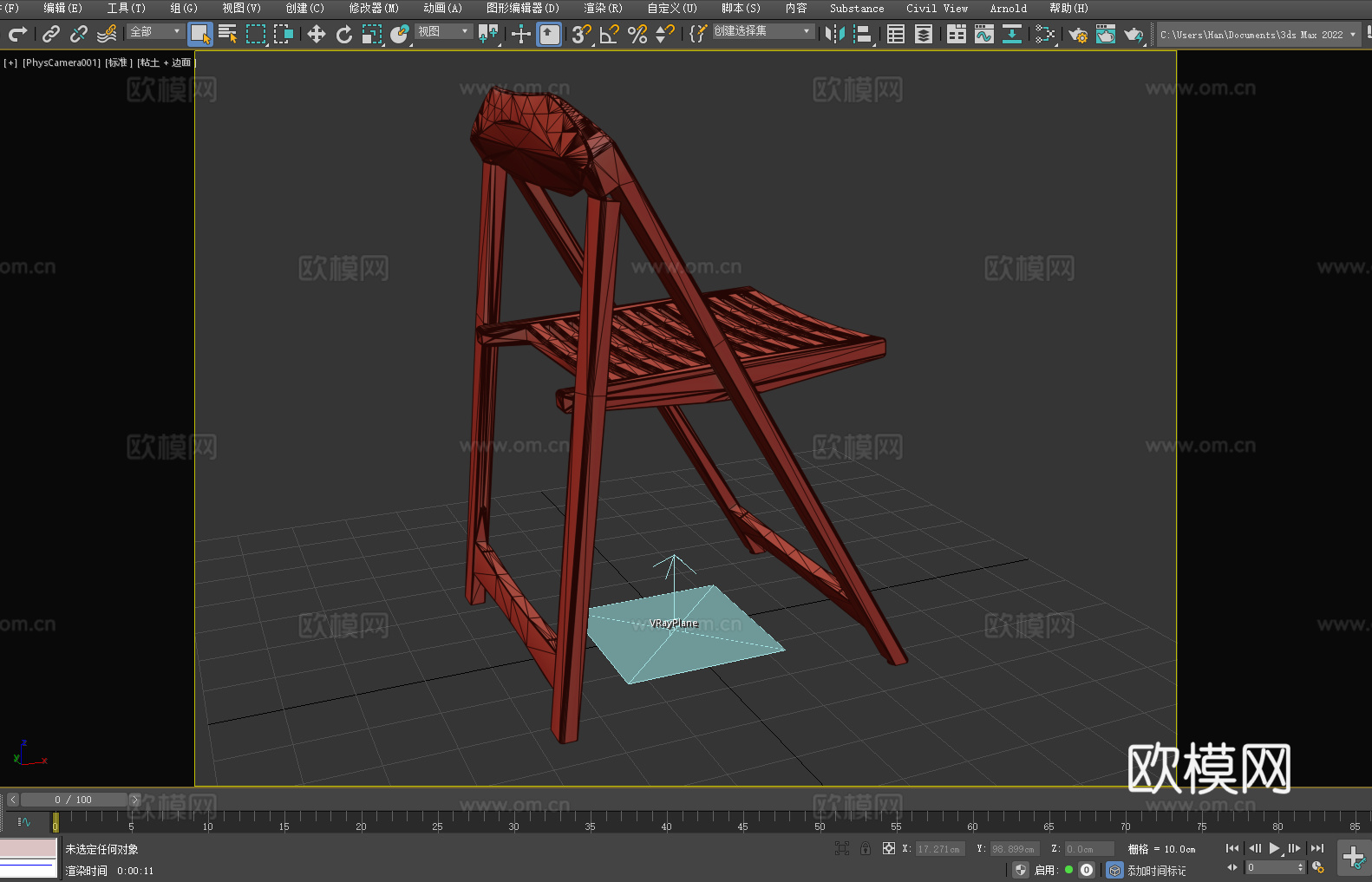This screenshot has width=1372, height=882.
Task: Open the reference coordinate system dropdown 视图
Action: (x=443, y=31)
